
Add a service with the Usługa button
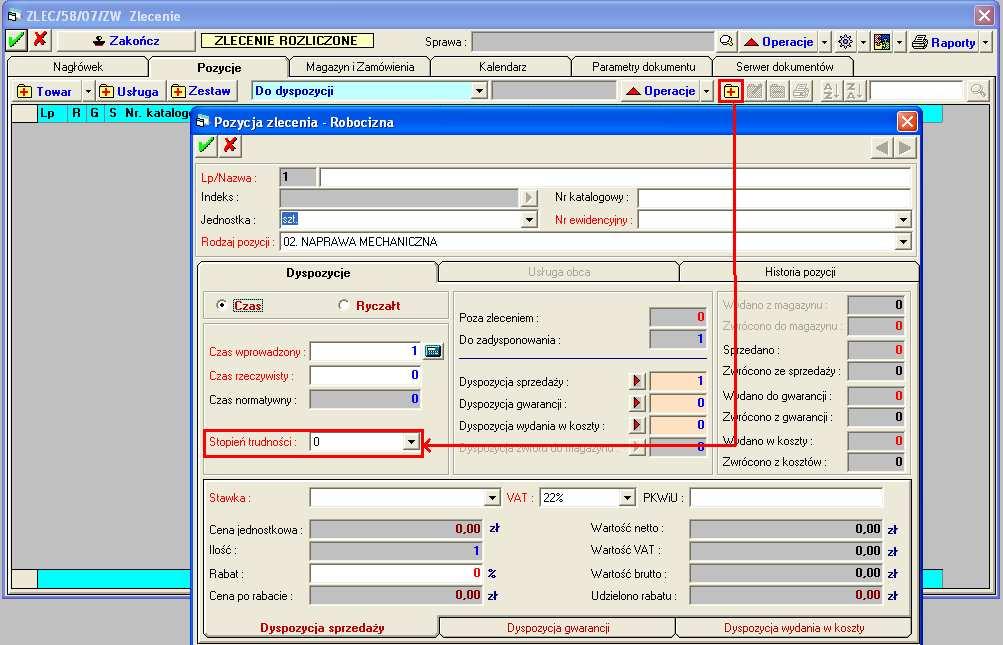point(130,92)
